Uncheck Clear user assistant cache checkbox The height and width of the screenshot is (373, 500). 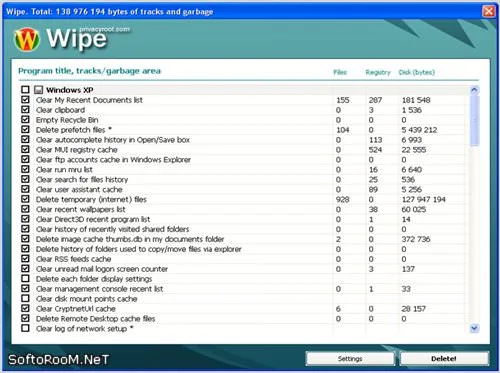pos(25,189)
